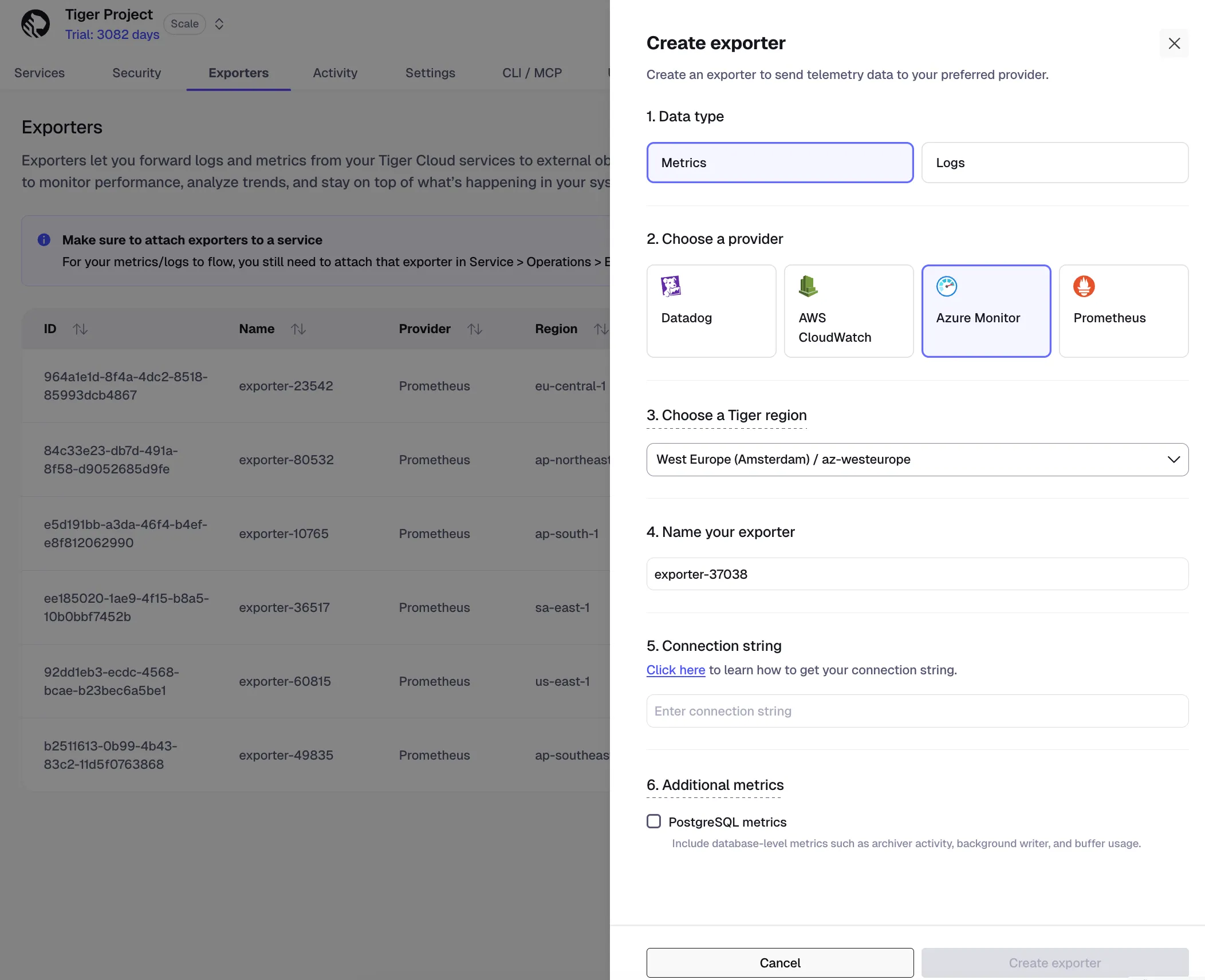The image size is (1205, 980).
Task: Click the exporter name input field
Action: 917,574
